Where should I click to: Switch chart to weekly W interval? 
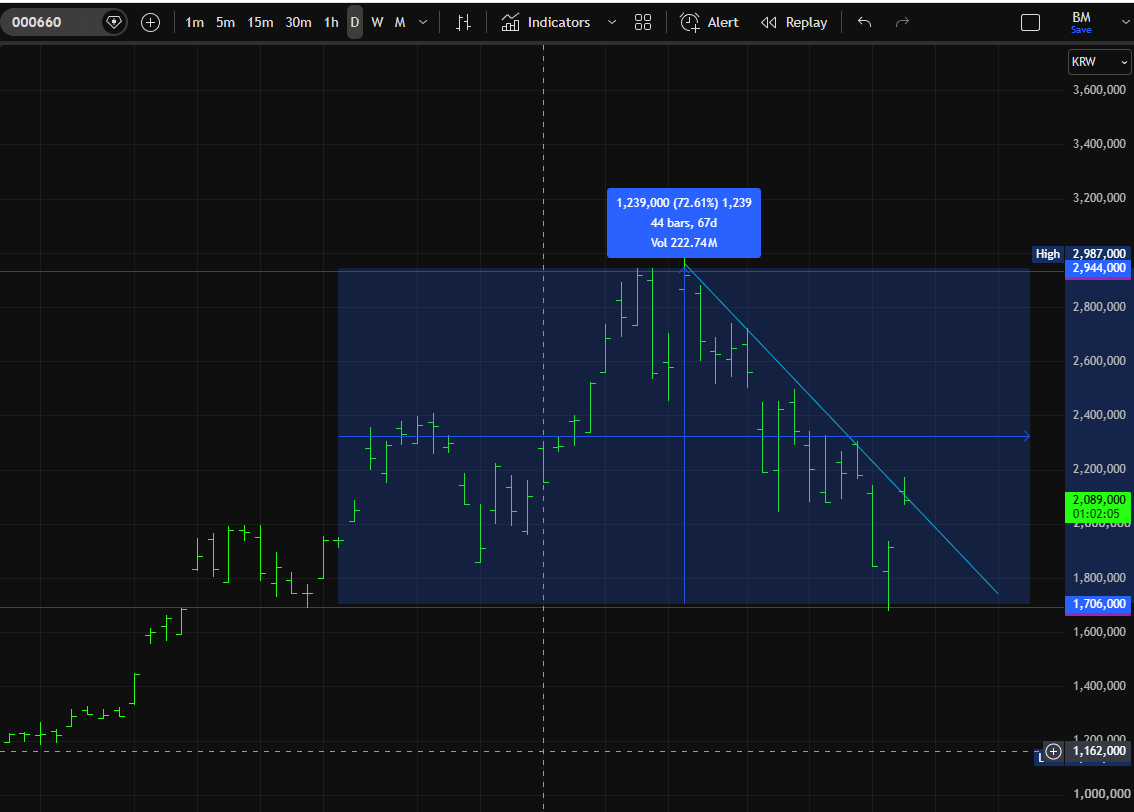click(378, 22)
